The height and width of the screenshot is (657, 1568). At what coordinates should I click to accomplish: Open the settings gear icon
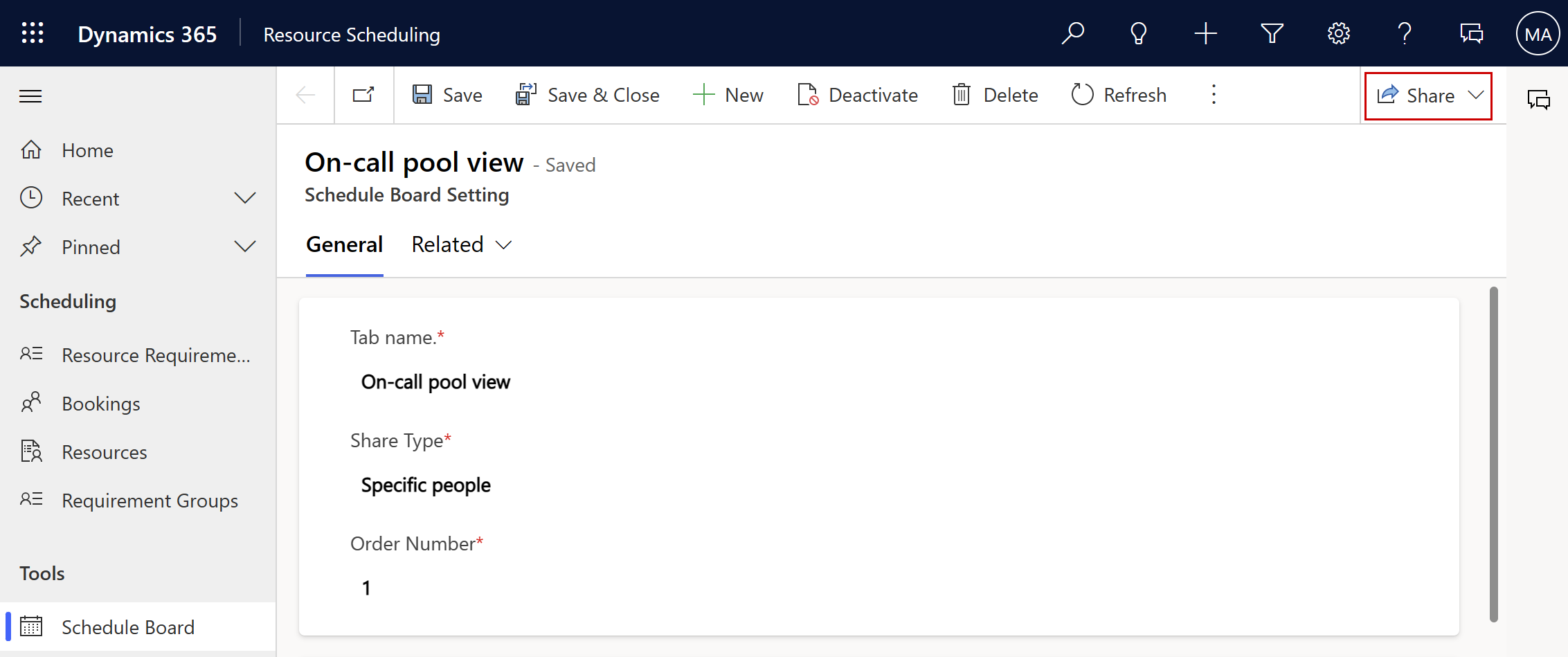(x=1338, y=33)
